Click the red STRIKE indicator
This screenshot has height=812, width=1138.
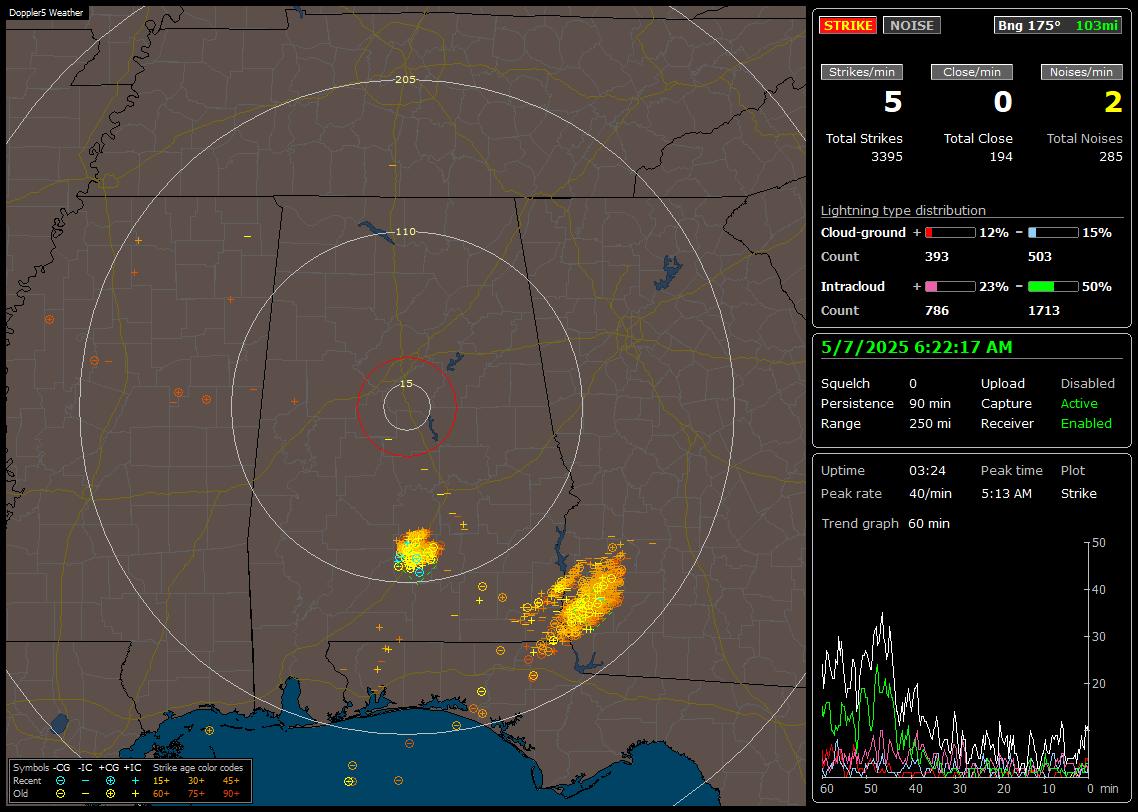(848, 25)
